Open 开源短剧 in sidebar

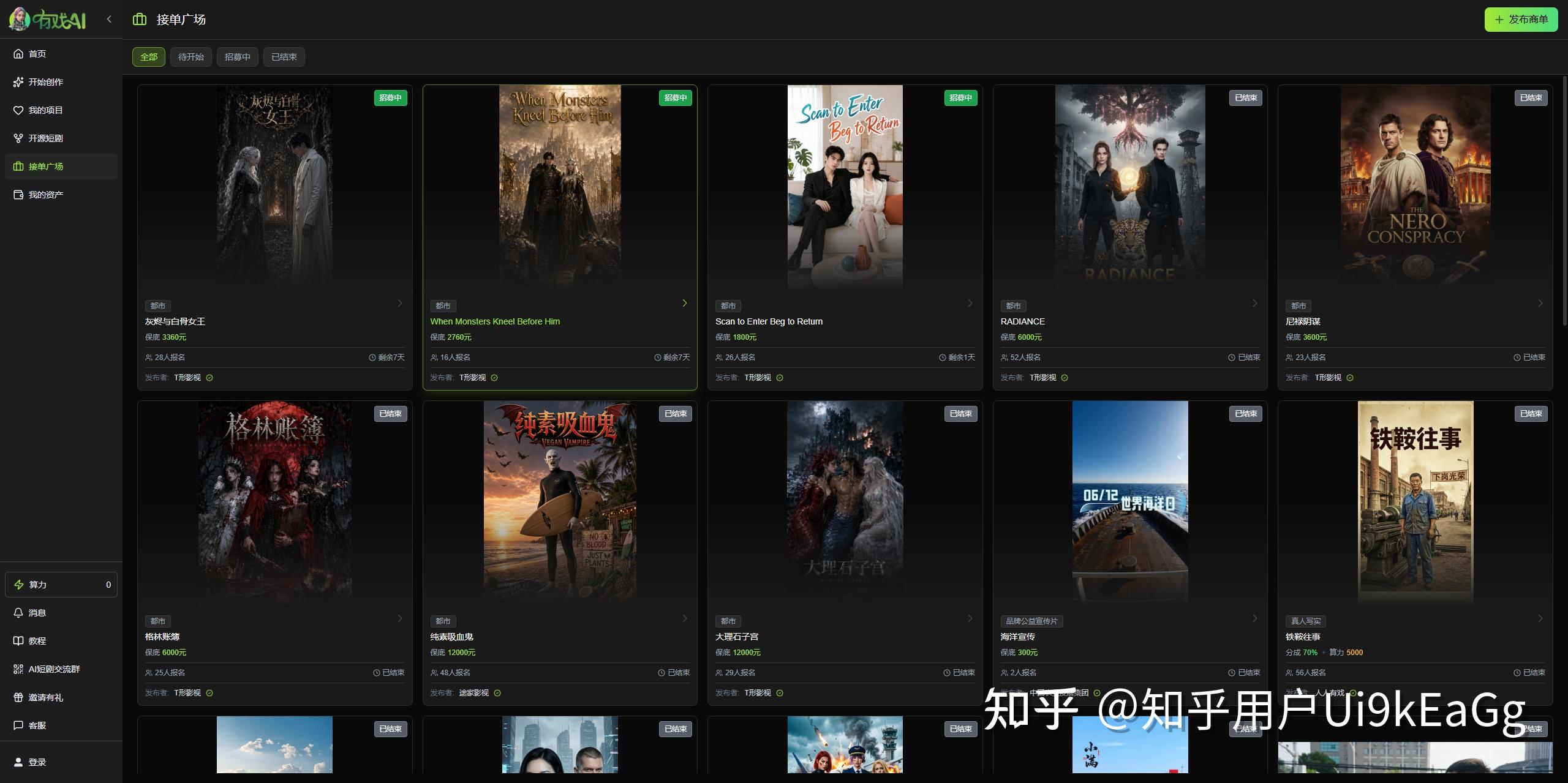[x=61, y=138]
